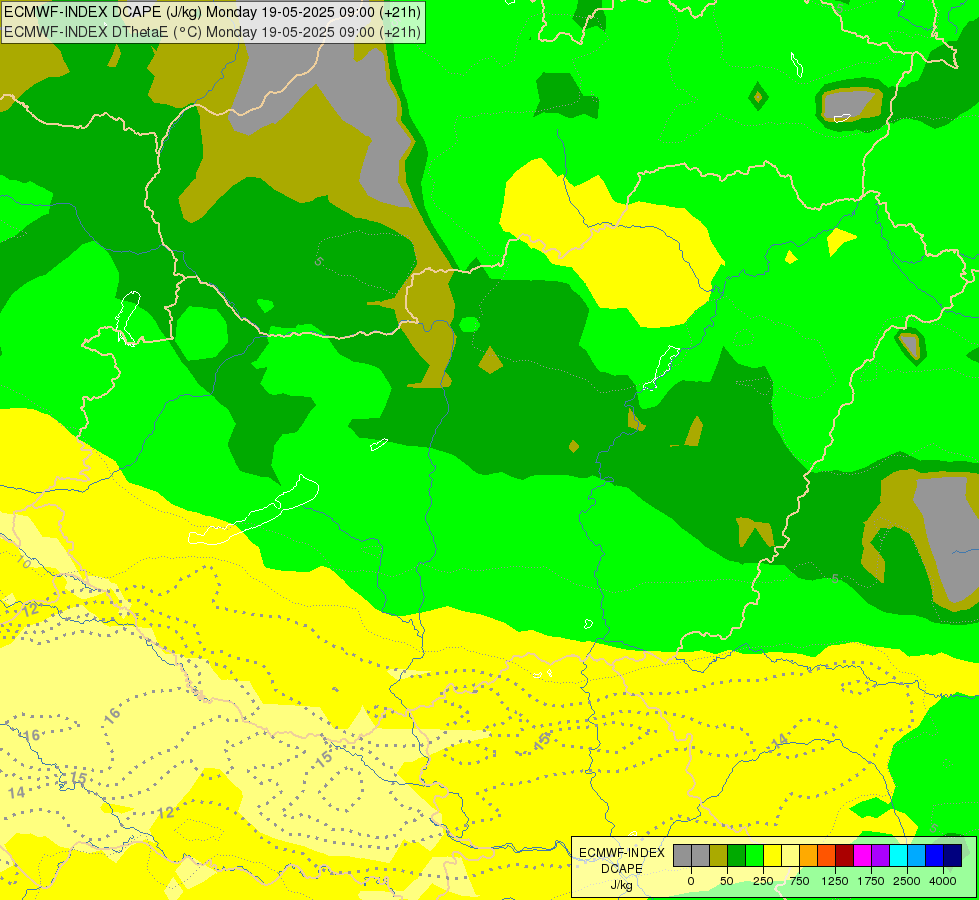This screenshot has height=900, width=979.
Task: Click the magenta legend swatch
Action: [862, 855]
